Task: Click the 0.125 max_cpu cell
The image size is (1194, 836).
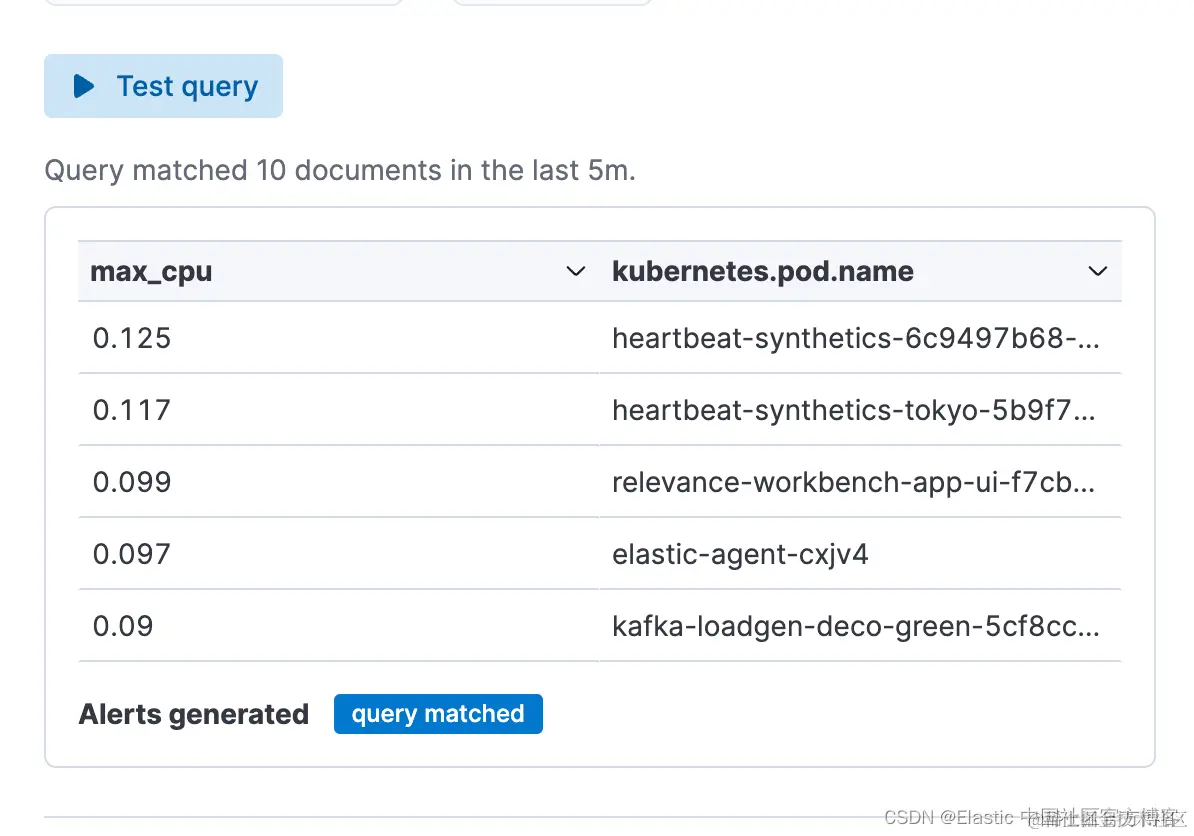Action: [132, 338]
